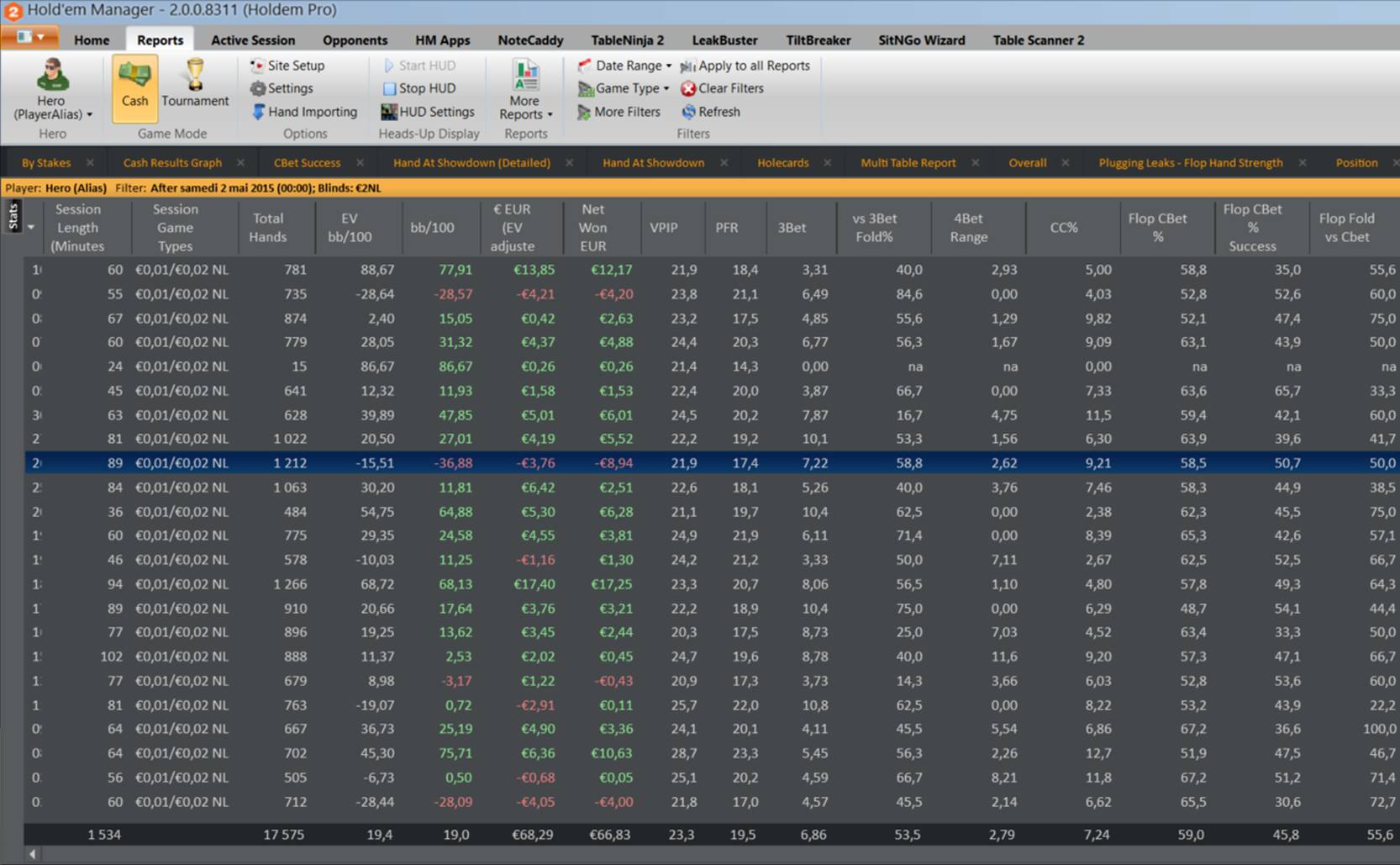The width and height of the screenshot is (1400, 865).
Task: Click the vertical Stats side tab
Action: pyautogui.click(x=13, y=216)
